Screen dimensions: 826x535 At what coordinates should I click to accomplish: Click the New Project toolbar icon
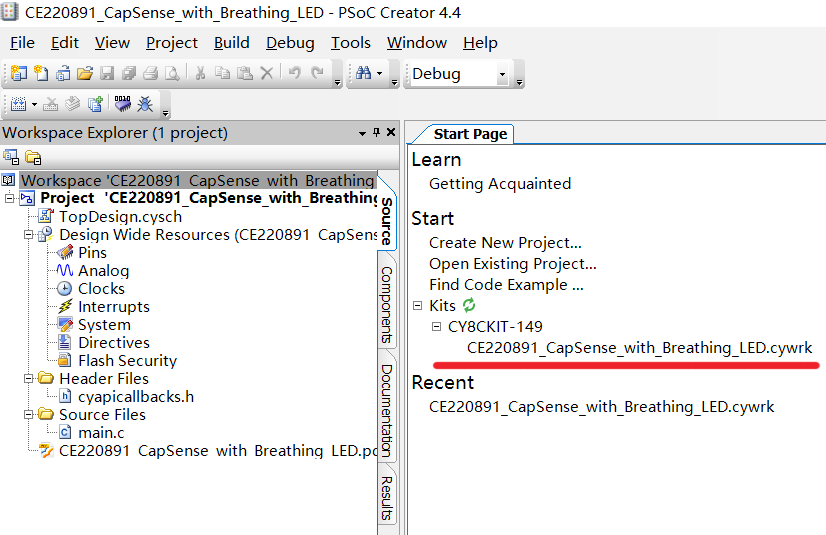click(x=18, y=73)
